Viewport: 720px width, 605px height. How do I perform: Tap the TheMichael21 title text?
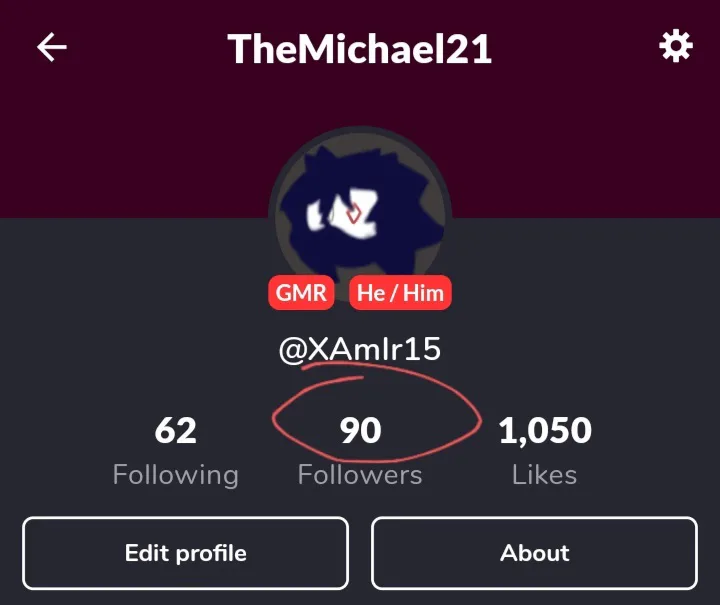360,49
